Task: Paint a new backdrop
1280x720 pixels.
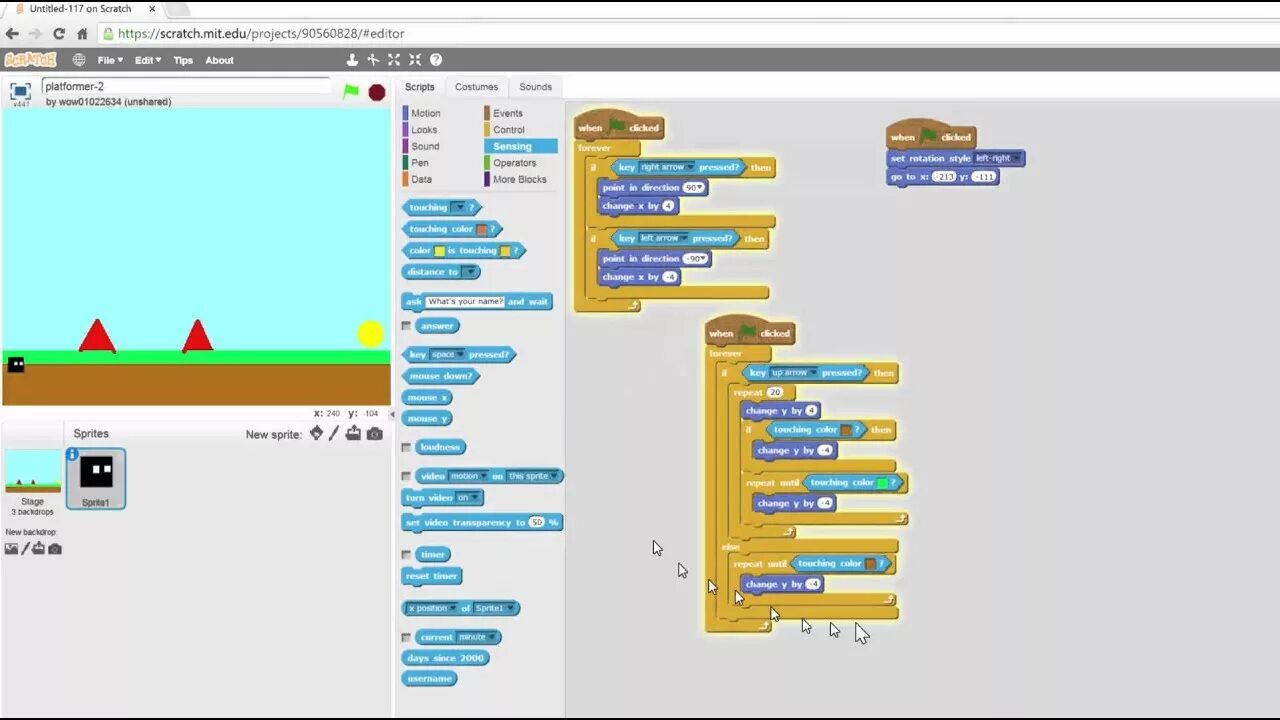Action: click(25, 548)
